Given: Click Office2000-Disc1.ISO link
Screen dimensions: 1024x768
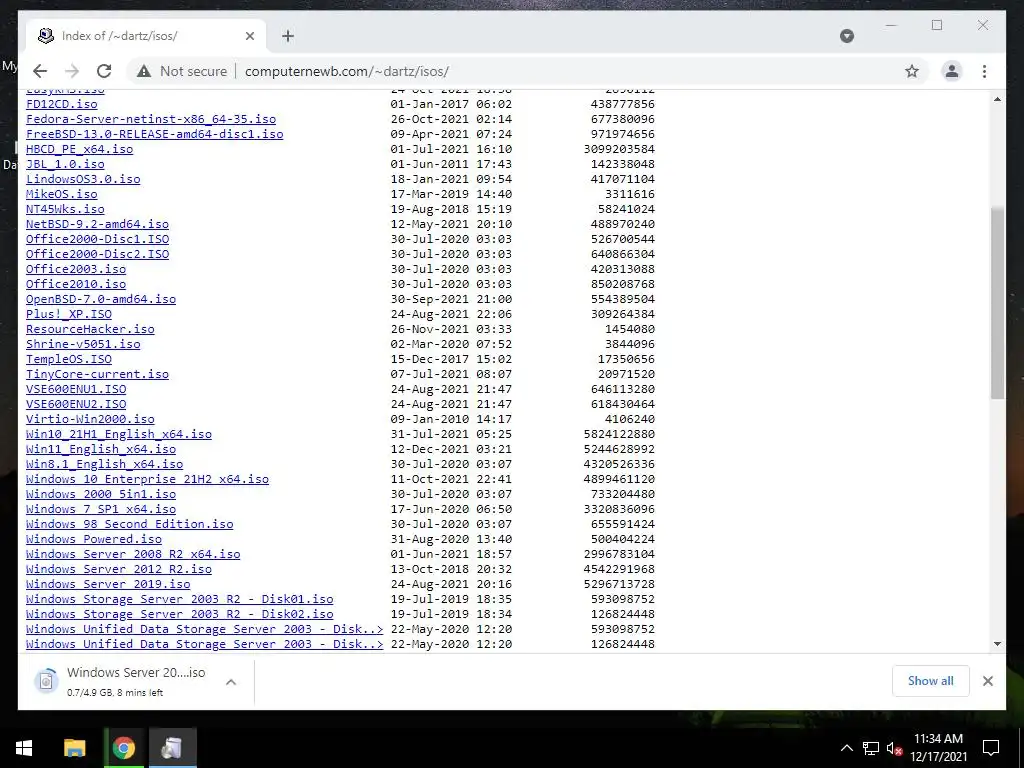Looking at the screenshot, I should 97,239.
